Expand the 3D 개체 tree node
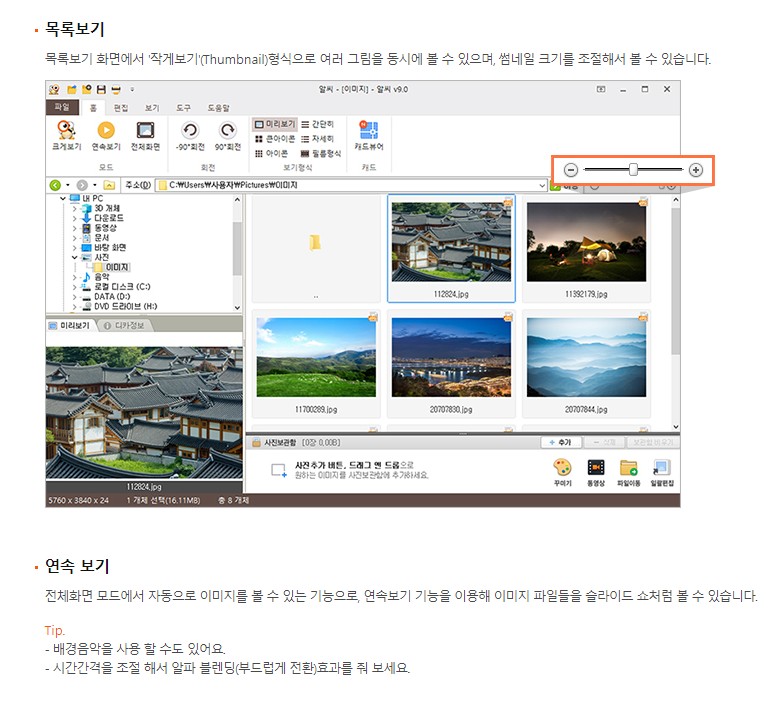The width and height of the screenshot is (783, 707). point(74,208)
